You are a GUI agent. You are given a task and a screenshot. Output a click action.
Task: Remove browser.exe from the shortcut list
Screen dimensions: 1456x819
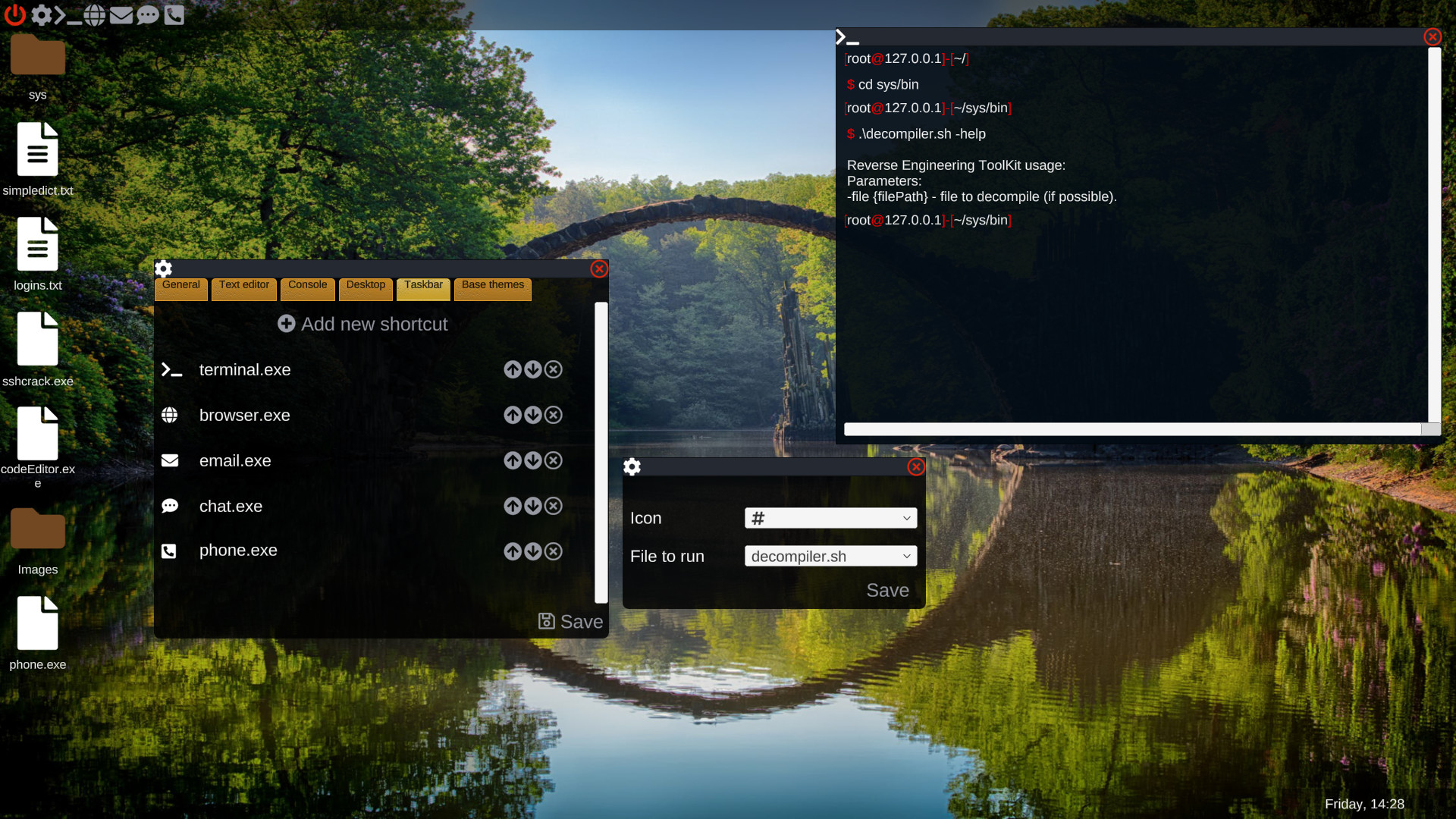coord(553,415)
